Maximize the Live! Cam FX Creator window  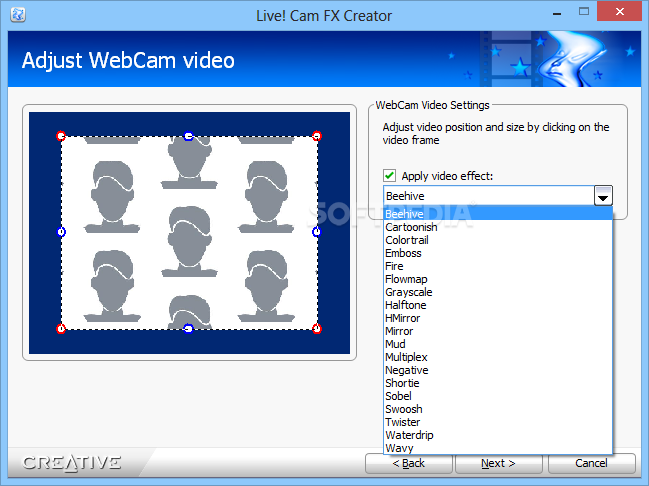[x=584, y=12]
